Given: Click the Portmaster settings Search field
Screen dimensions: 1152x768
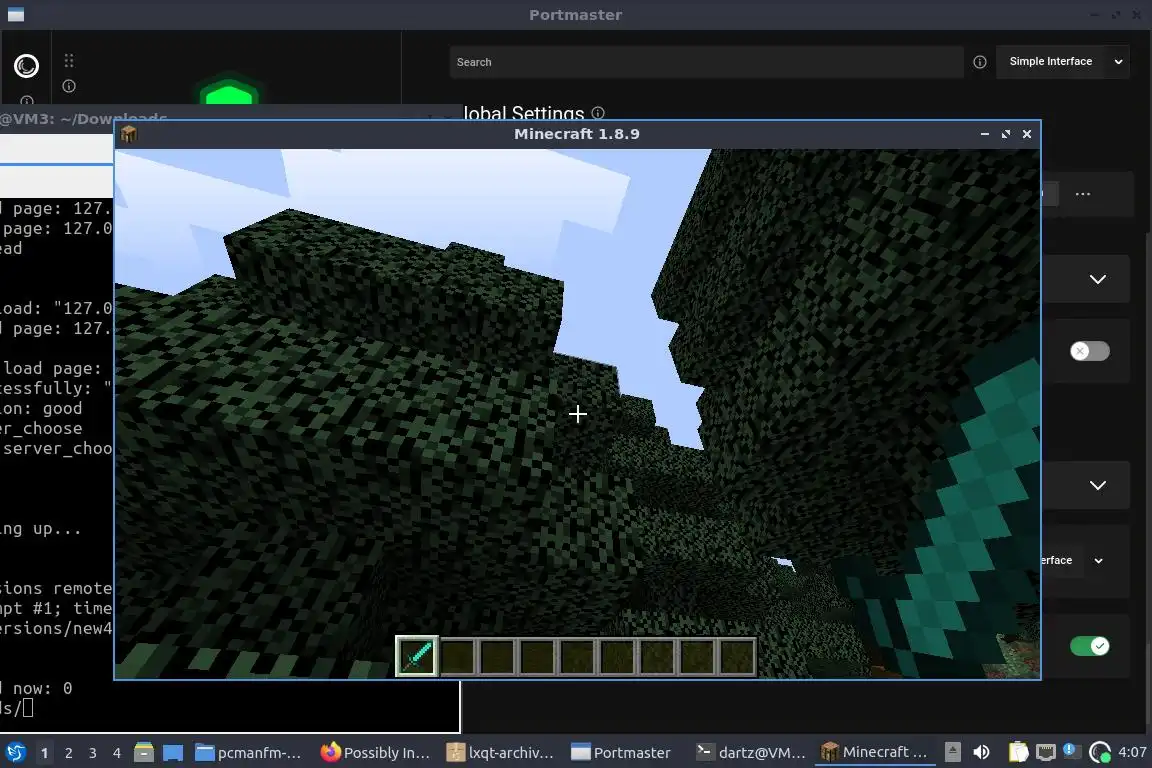Looking at the screenshot, I should [x=706, y=62].
